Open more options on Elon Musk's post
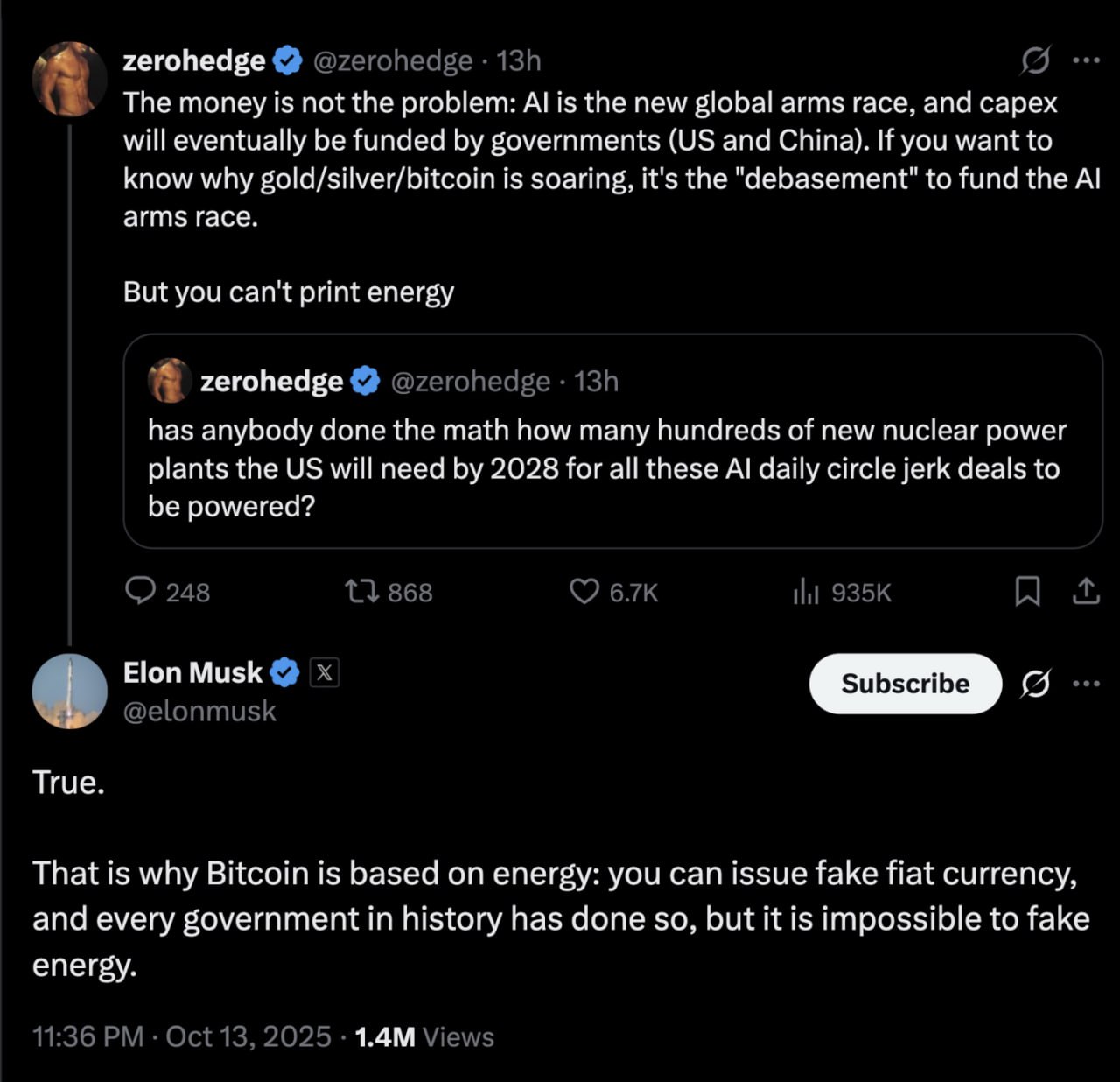The width and height of the screenshot is (1120, 1082). pyautogui.click(x=1086, y=684)
